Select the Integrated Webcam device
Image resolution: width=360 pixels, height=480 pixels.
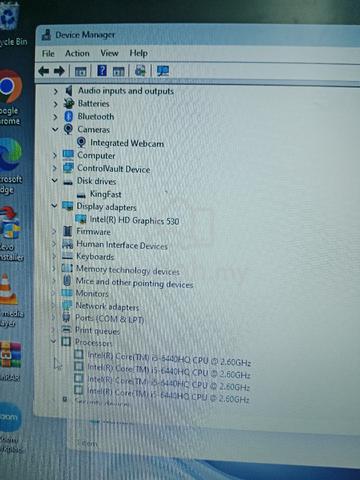(127, 143)
